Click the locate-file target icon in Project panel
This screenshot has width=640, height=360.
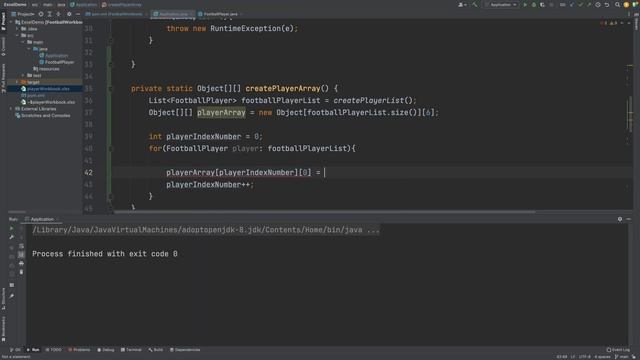coord(41,14)
